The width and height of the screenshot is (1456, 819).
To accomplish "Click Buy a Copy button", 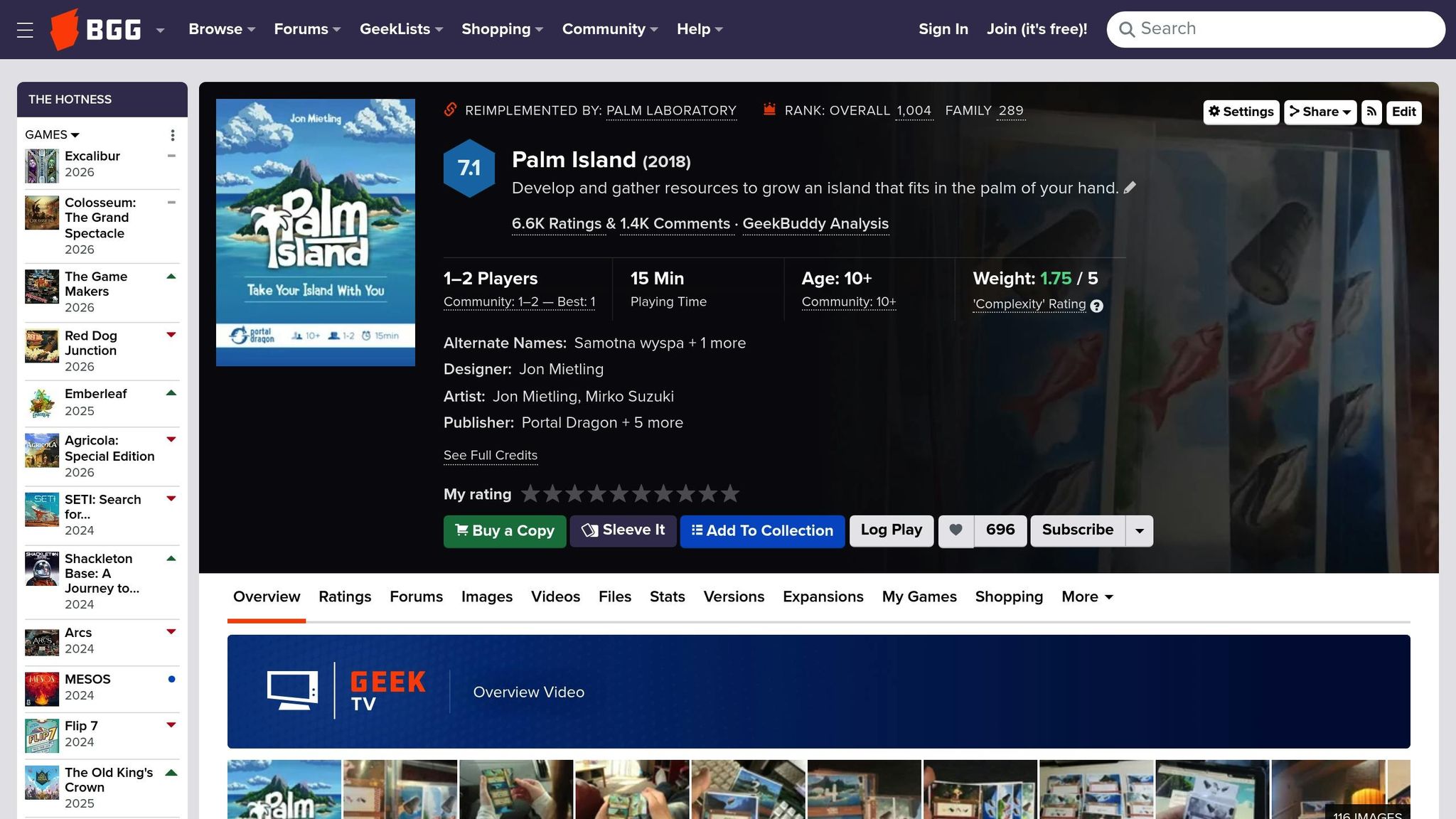I will pyautogui.click(x=505, y=531).
